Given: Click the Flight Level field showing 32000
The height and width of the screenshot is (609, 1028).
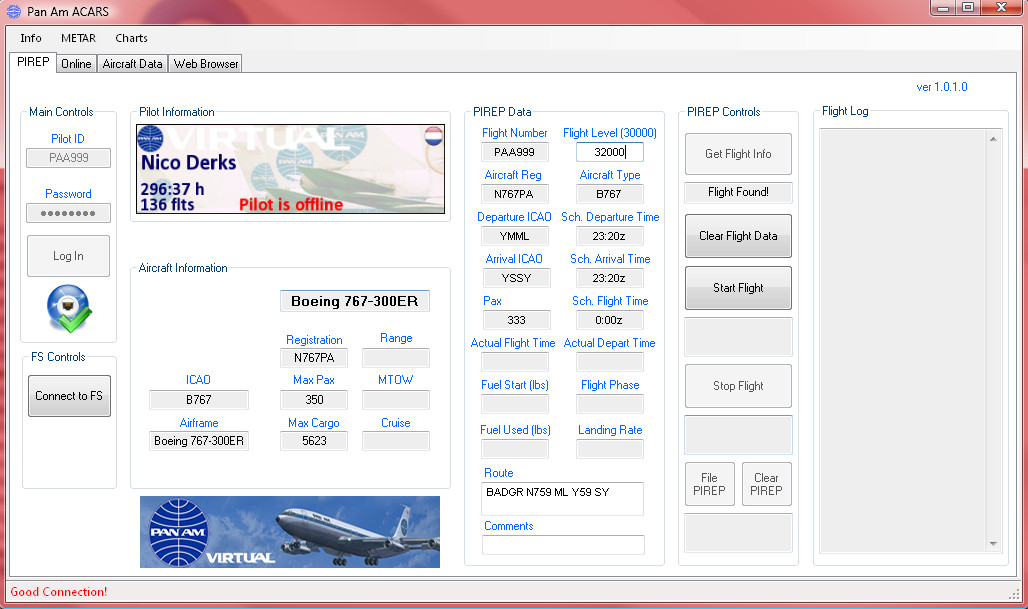Looking at the screenshot, I should (610, 152).
